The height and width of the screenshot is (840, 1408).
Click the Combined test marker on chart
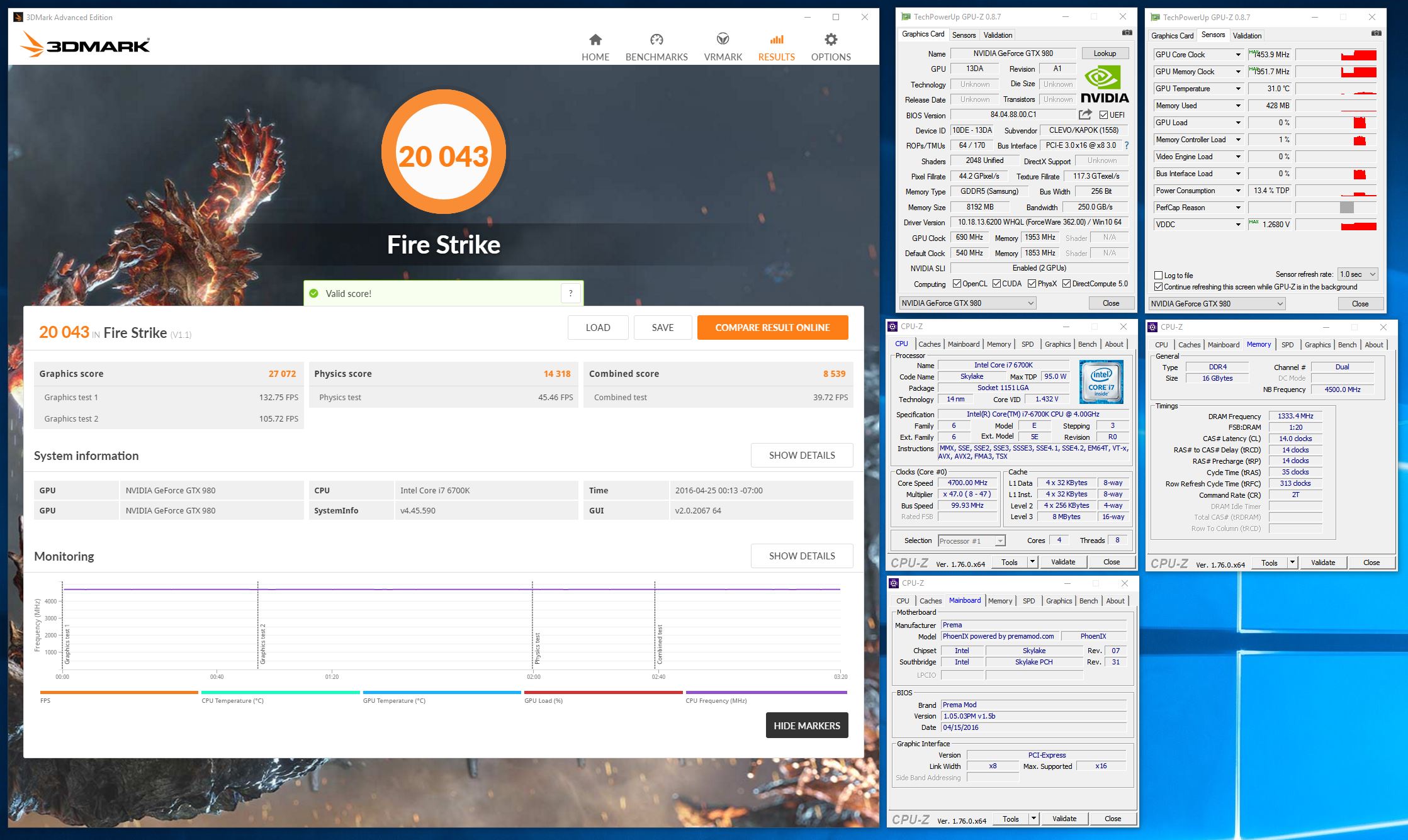tap(660, 645)
